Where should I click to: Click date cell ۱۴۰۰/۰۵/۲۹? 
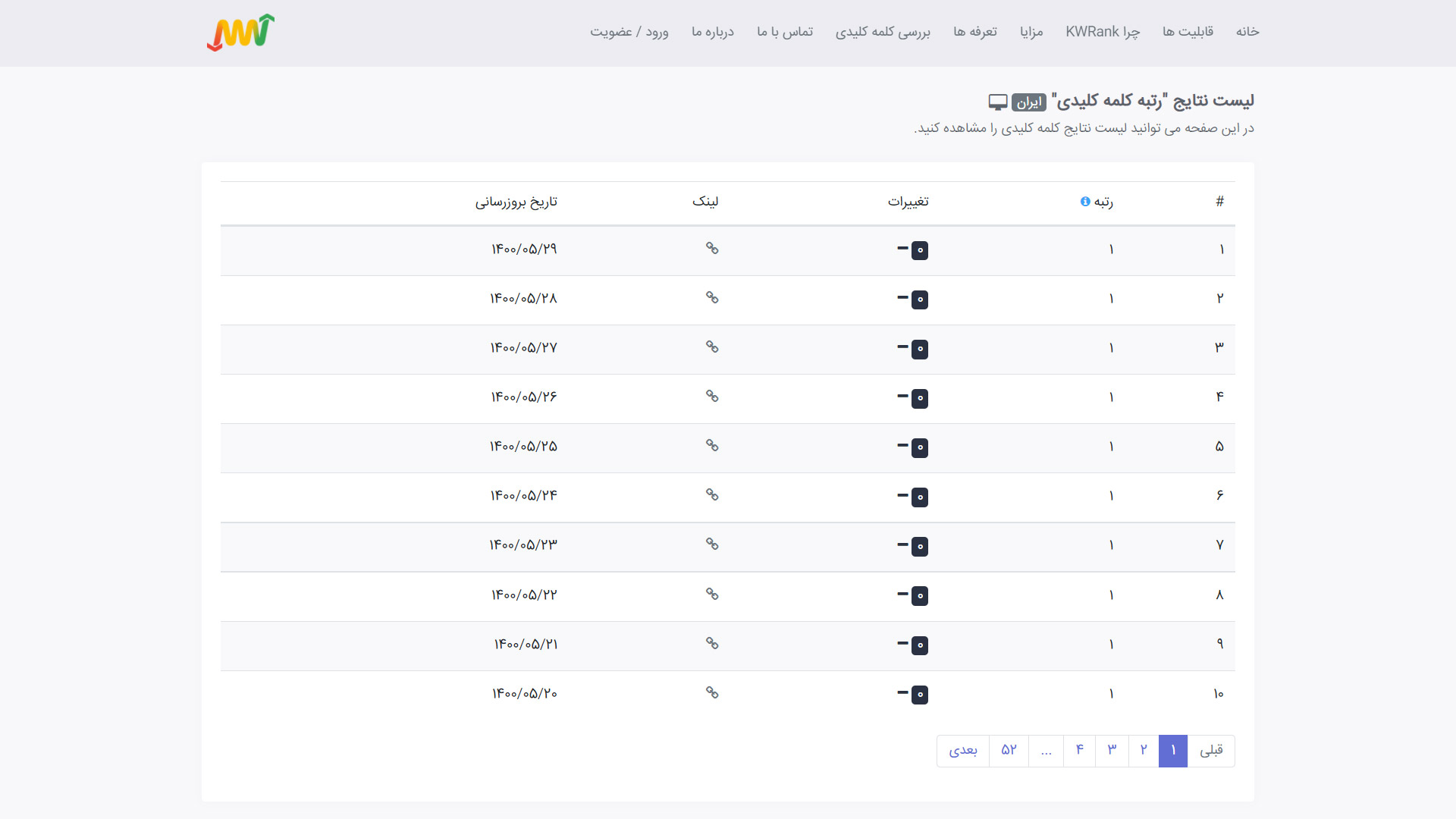(x=524, y=249)
